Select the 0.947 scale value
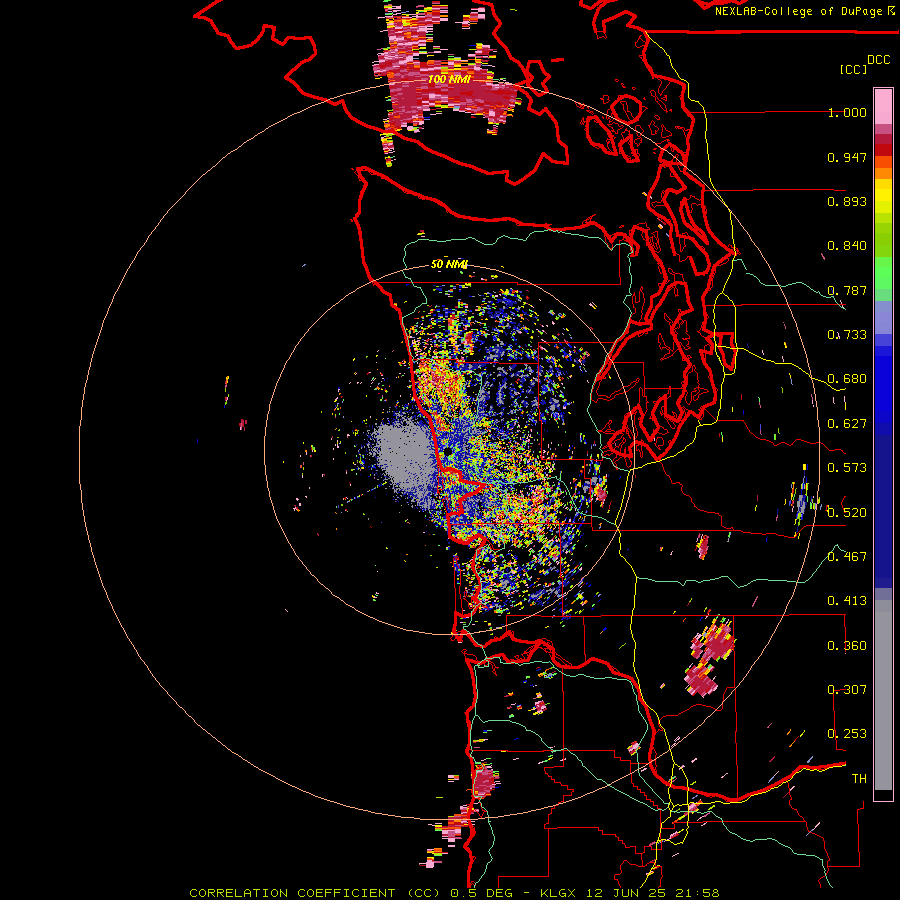This screenshot has height=900, width=900. pos(847,157)
